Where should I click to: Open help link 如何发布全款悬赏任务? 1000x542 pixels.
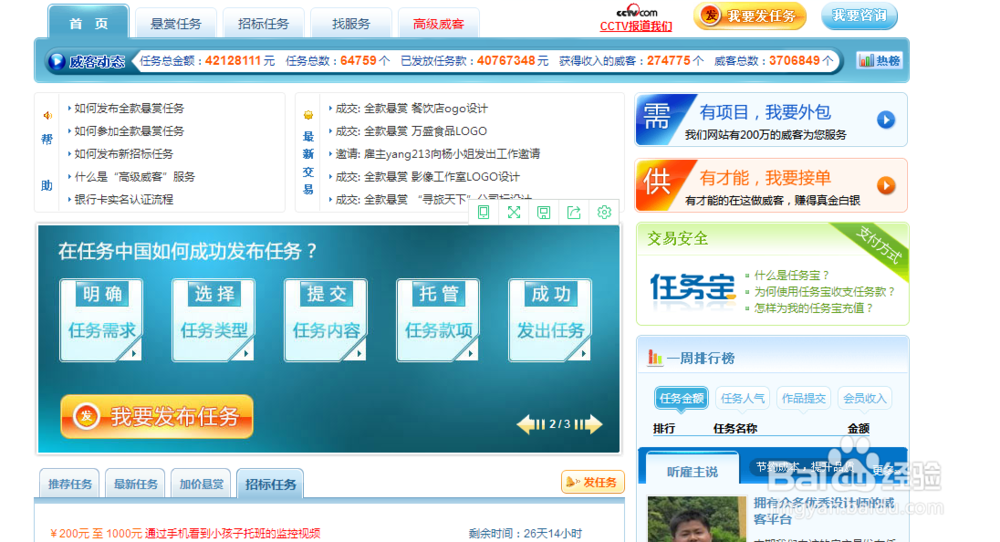[x=129, y=108]
